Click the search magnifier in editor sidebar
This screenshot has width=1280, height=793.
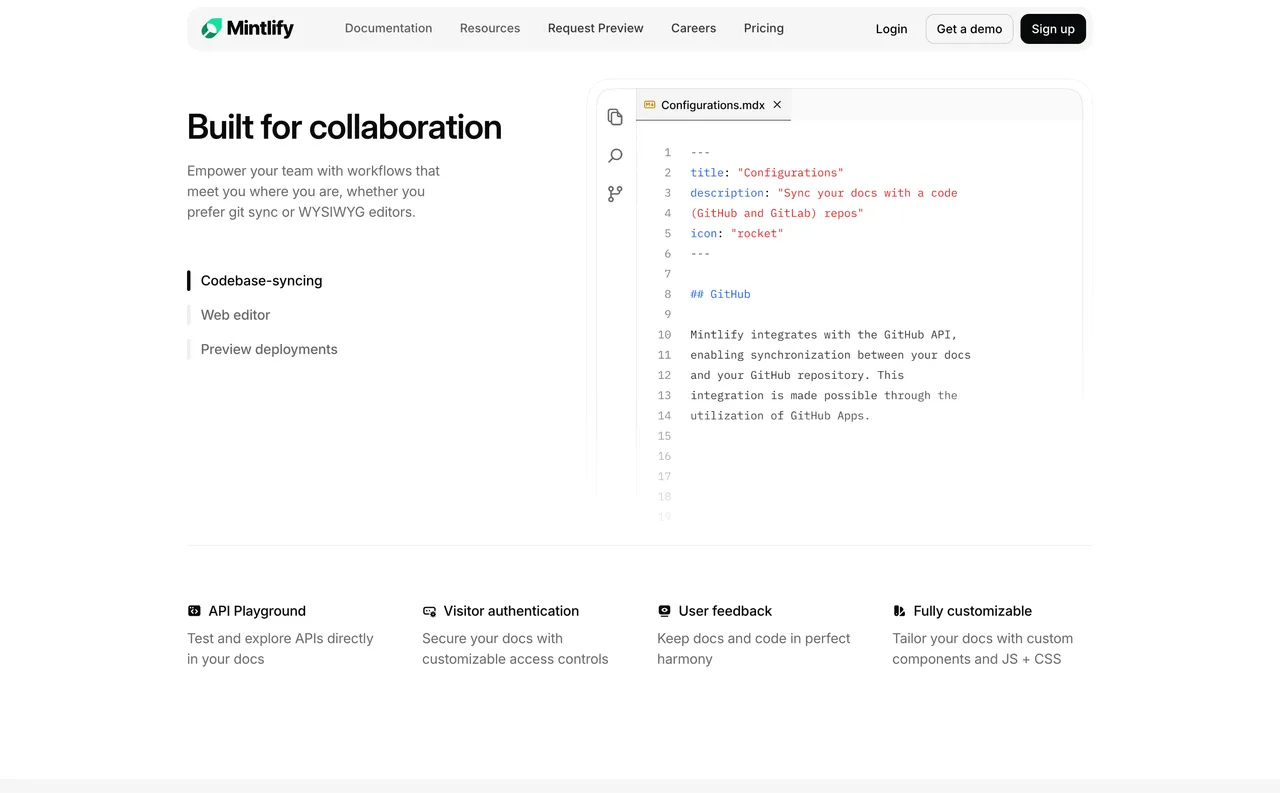coord(615,156)
